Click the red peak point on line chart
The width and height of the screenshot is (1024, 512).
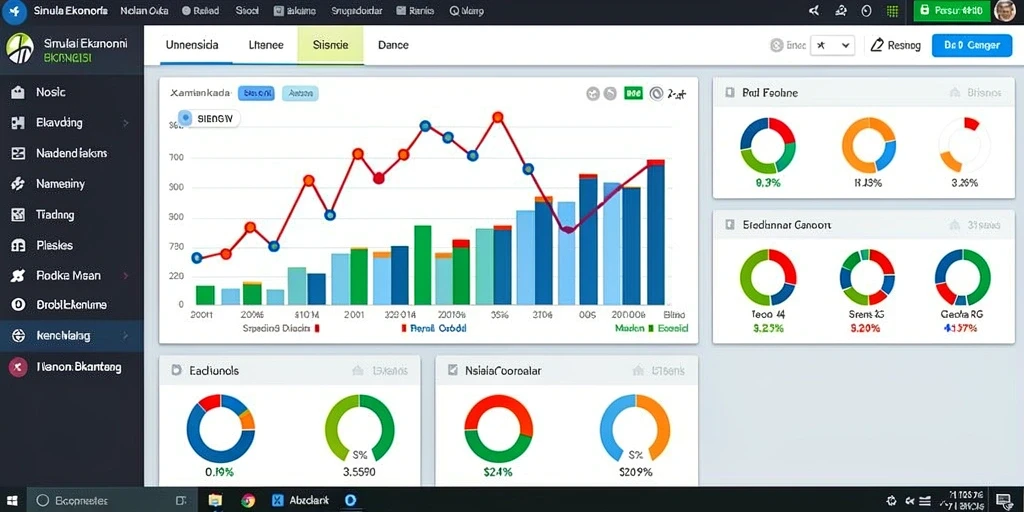[498, 118]
